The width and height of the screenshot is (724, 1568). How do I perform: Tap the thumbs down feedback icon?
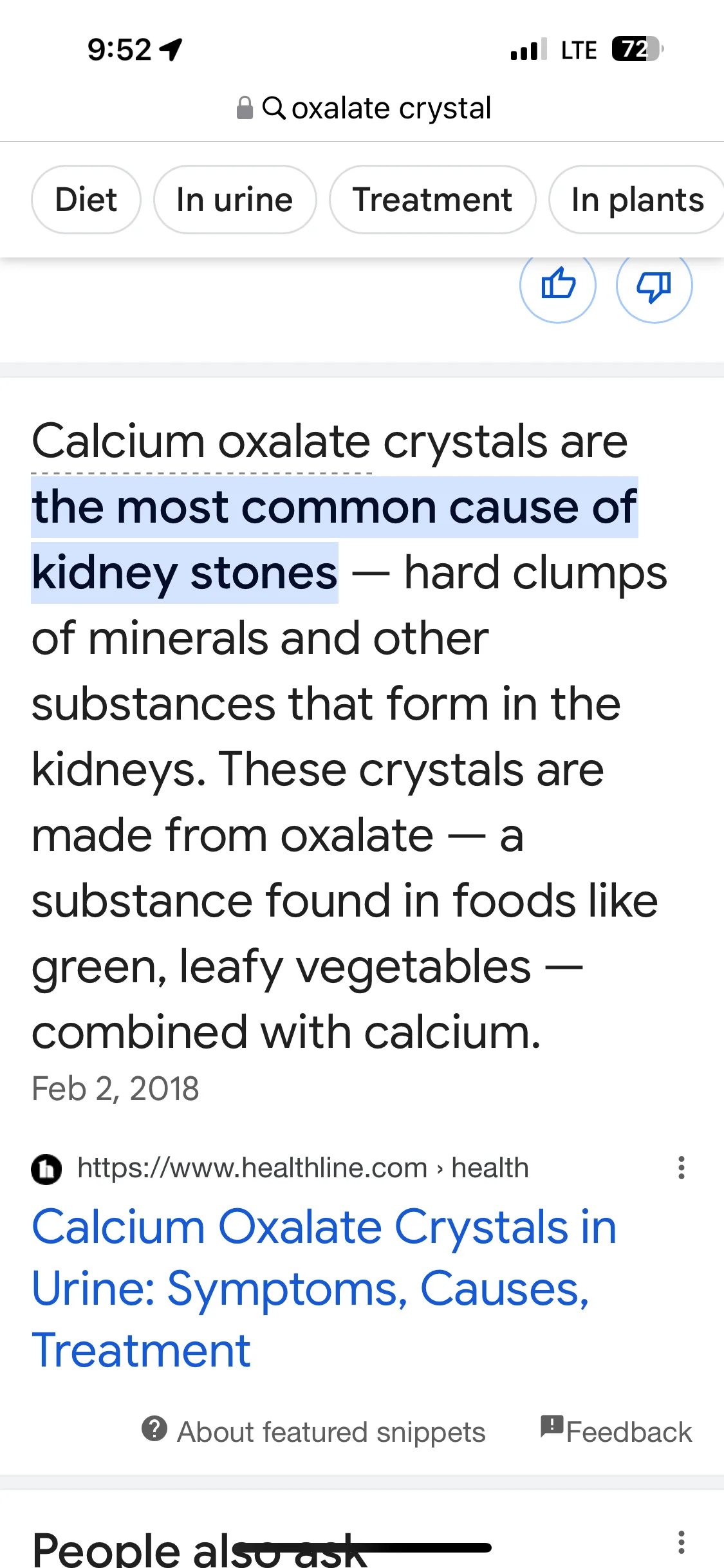(x=654, y=284)
